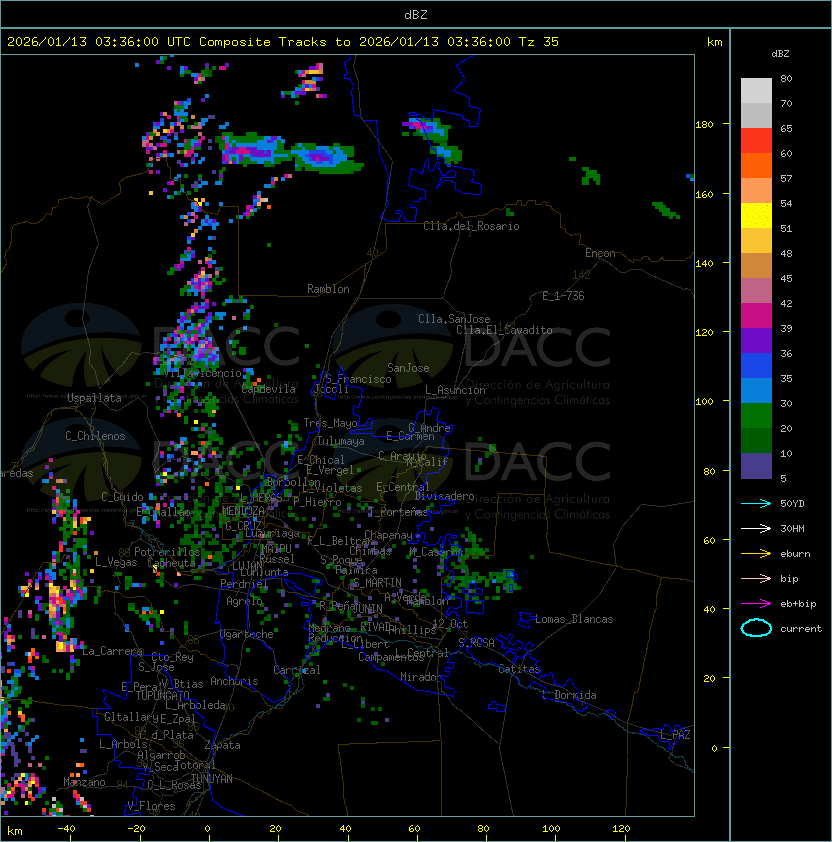Click the Potrerillos map label
This screenshot has width=832, height=842.
(167, 551)
